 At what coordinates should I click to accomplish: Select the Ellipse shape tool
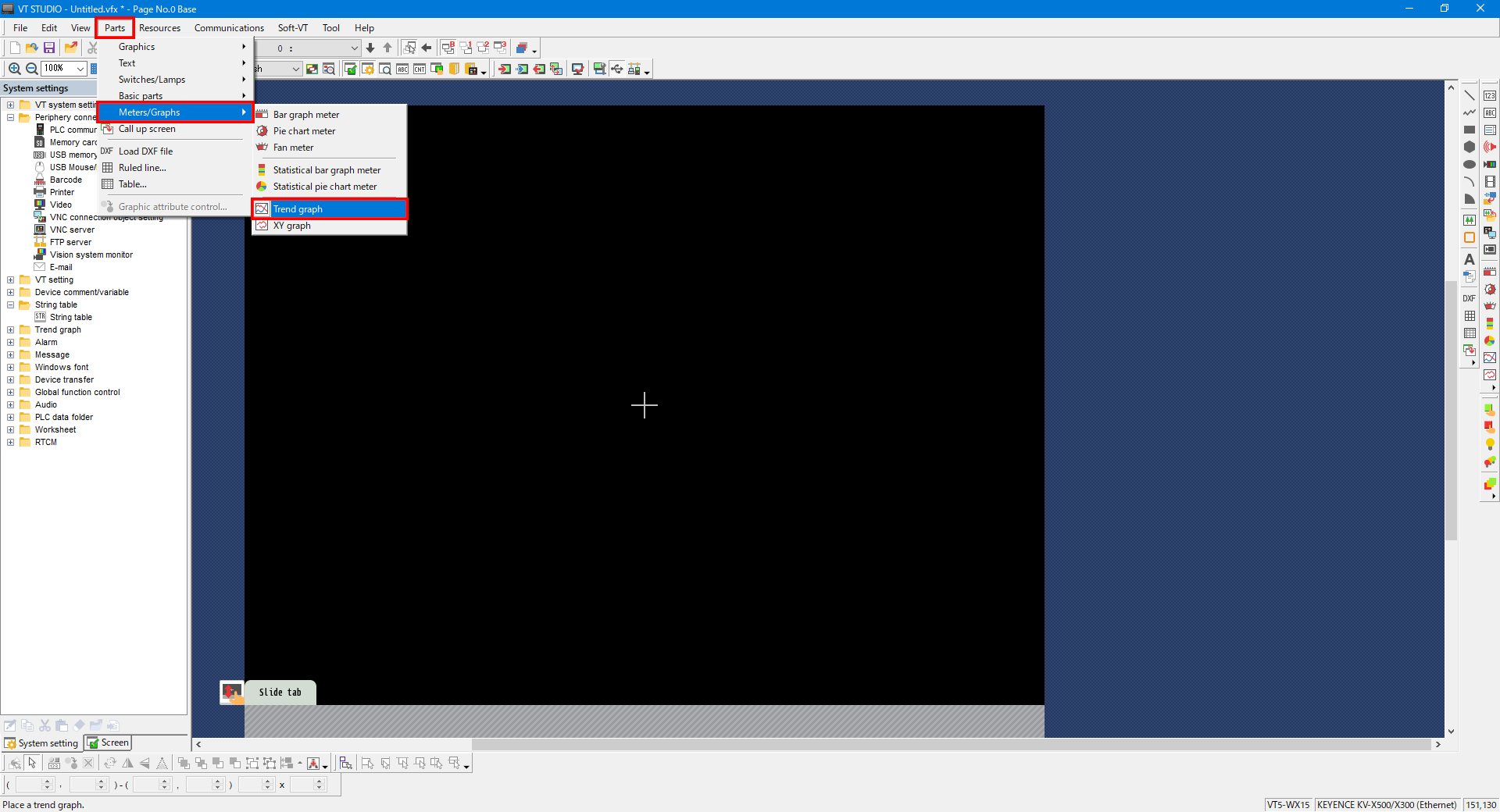pyautogui.click(x=1469, y=164)
